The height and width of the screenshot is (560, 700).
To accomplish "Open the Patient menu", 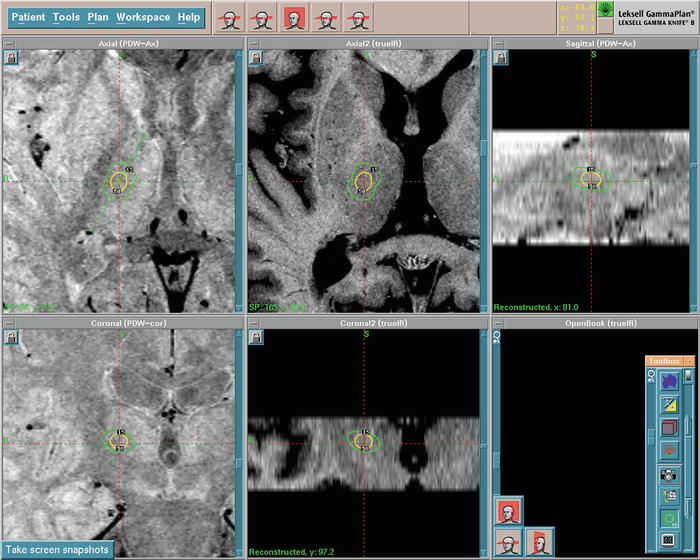I will 26,17.
